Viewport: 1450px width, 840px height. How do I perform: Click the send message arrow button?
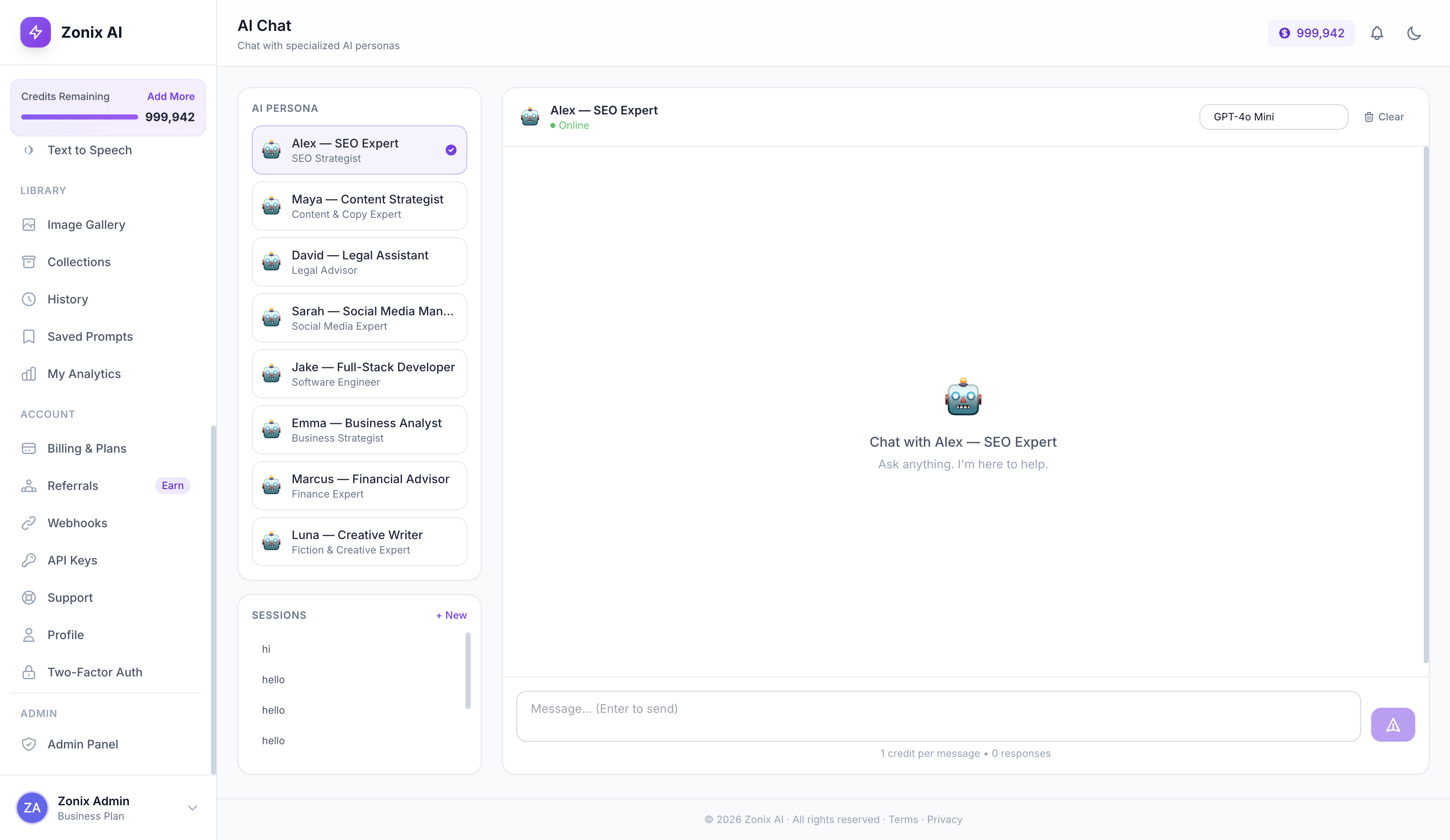(1392, 725)
